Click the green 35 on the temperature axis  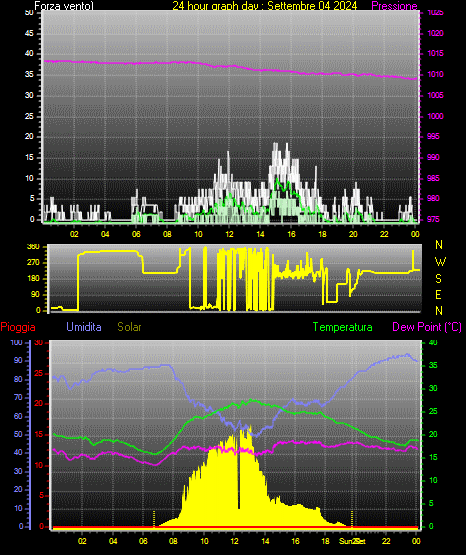click(x=433, y=365)
